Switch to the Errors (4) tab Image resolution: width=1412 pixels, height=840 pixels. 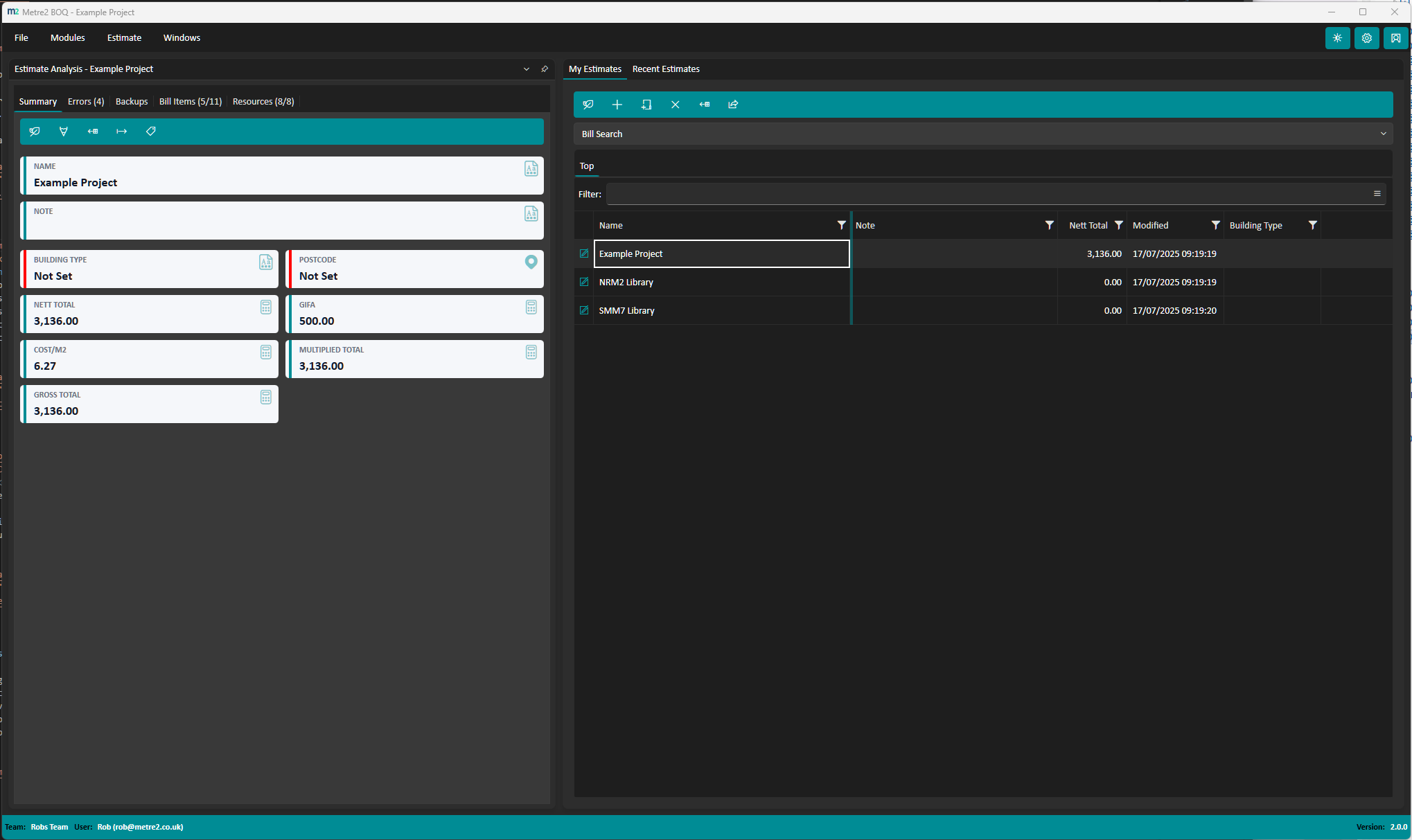[x=86, y=101]
